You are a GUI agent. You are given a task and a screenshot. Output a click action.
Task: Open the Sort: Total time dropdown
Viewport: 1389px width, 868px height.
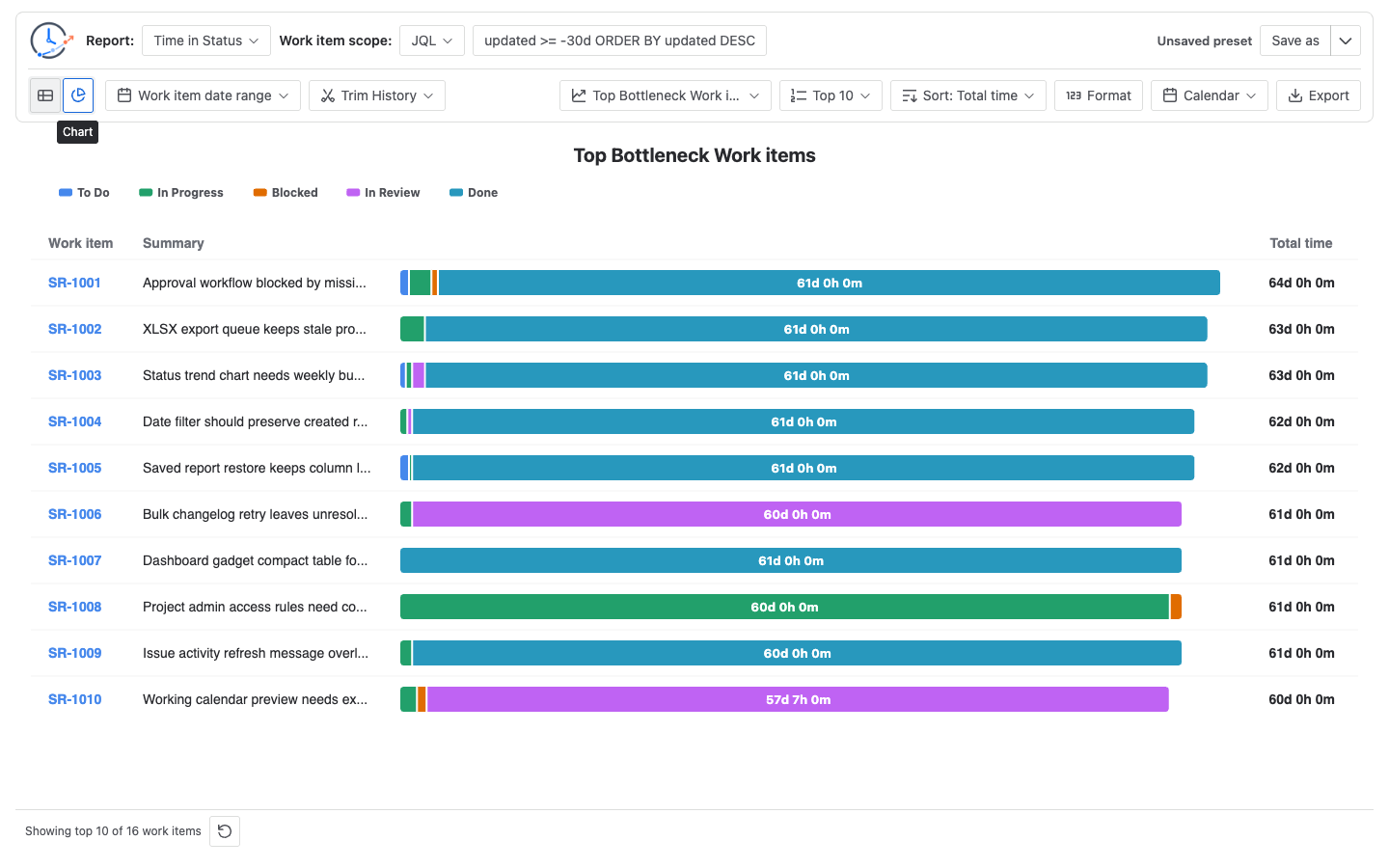(x=967, y=95)
